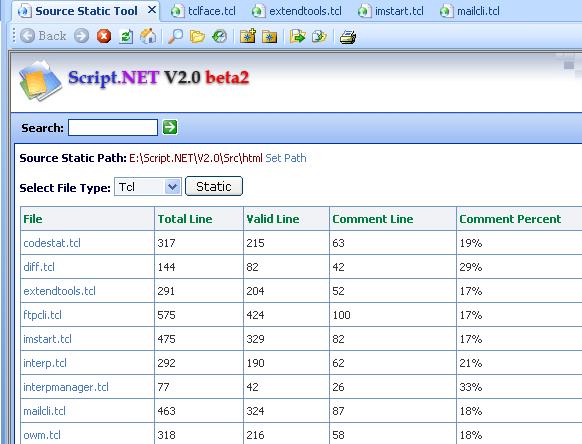Click valid line value 329 for imstart.tcl
The image size is (582, 444).
(255, 339)
